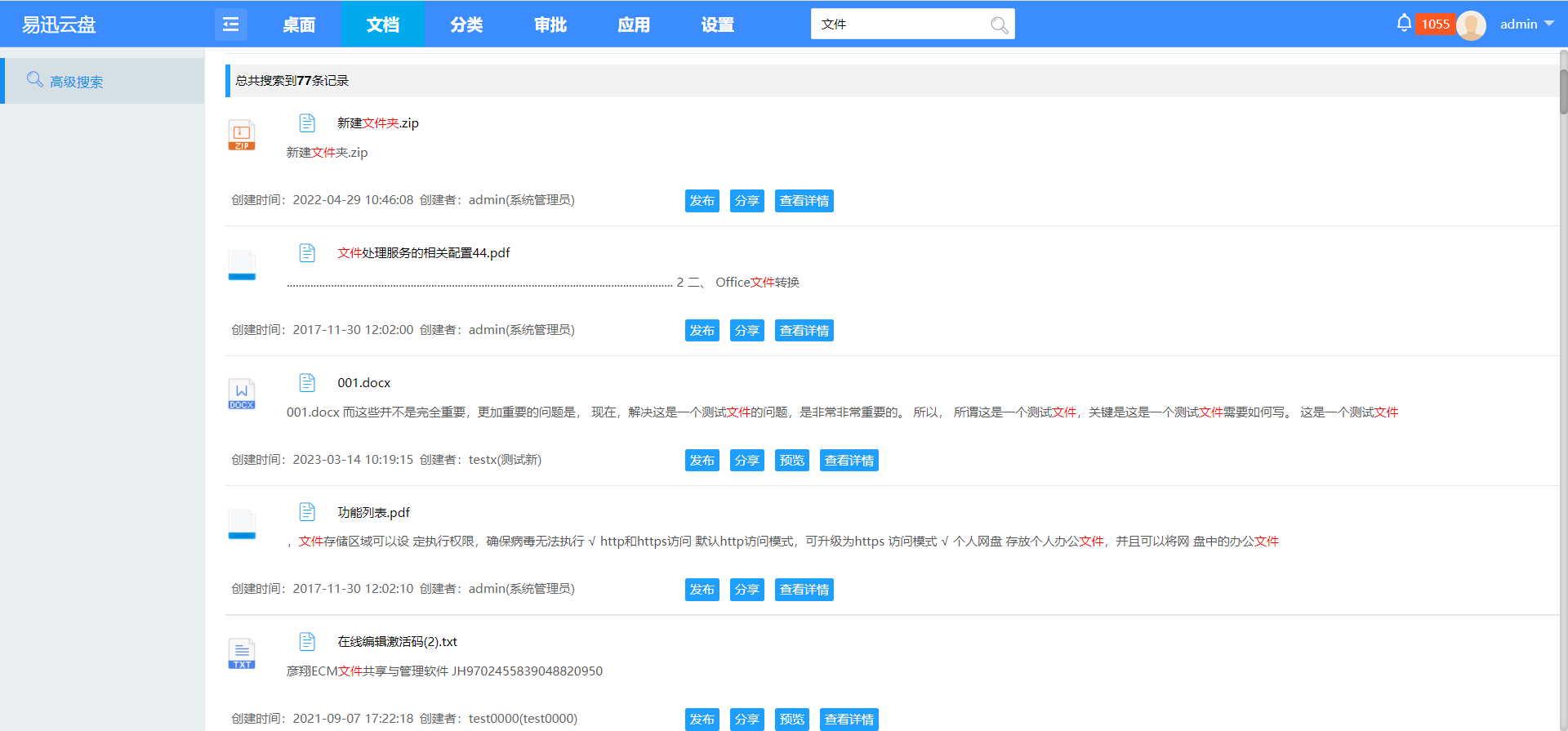Click 查看详情 for 文件处理服务的相关配置44.pdf
Screen dimensions: 1568x731
coord(804,331)
